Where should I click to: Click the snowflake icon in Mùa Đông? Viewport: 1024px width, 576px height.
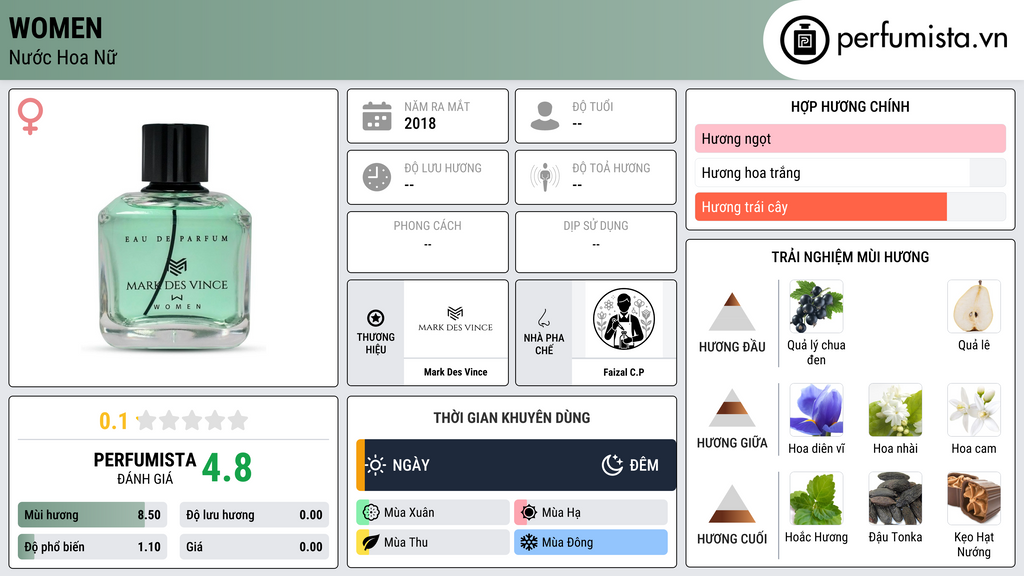[x=528, y=542]
